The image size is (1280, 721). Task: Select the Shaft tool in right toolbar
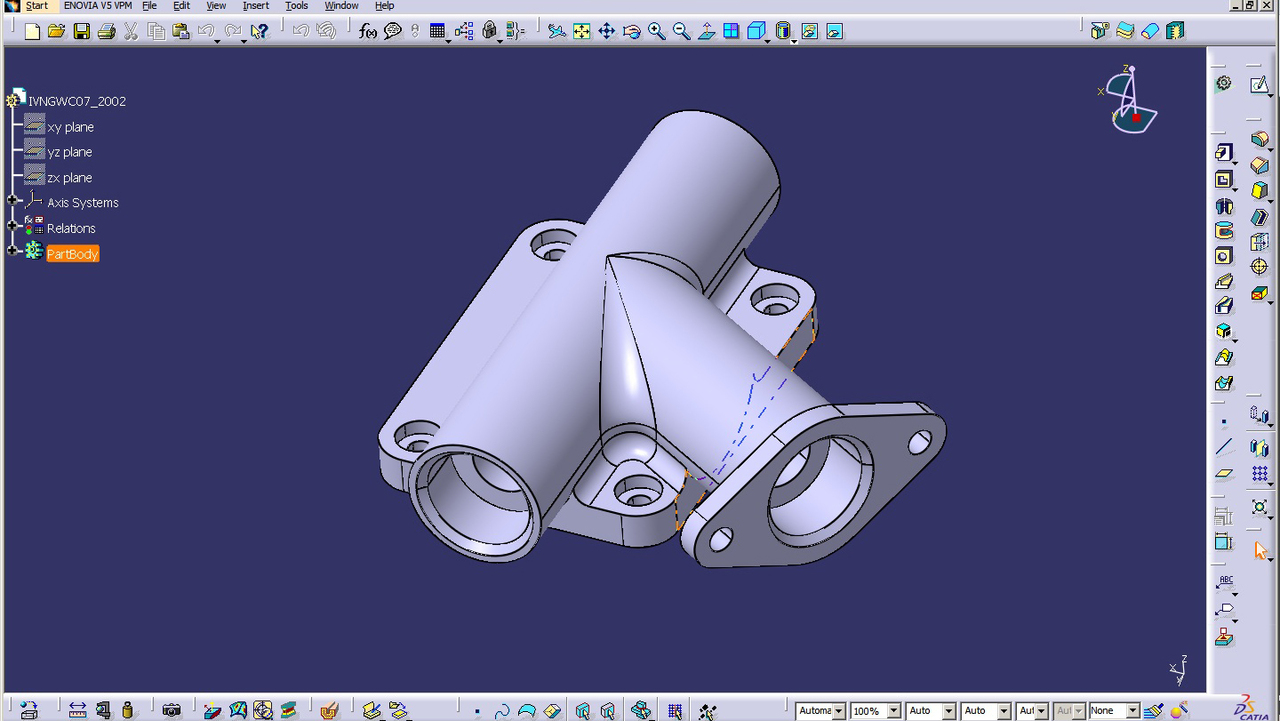point(1224,205)
